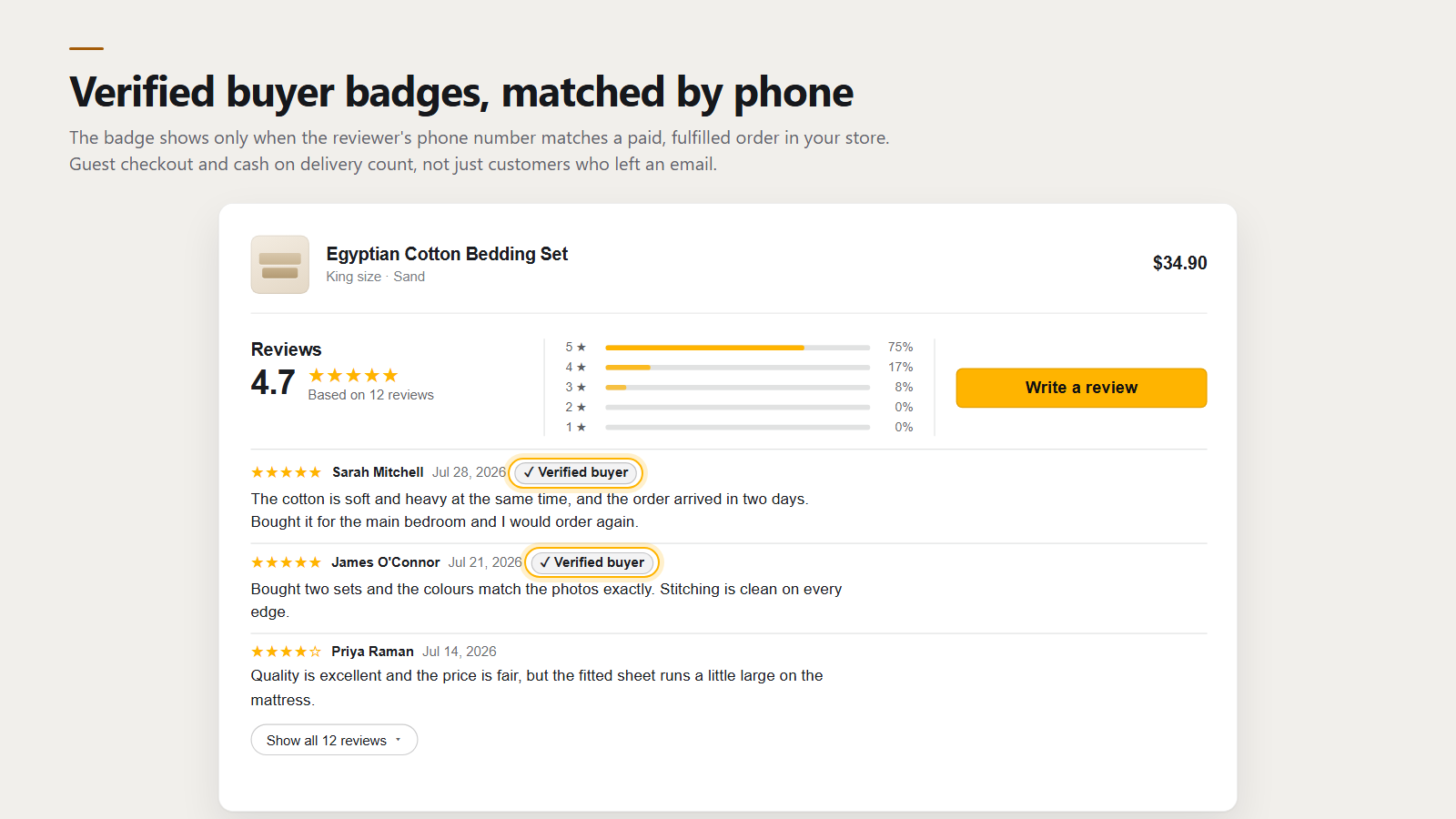Click the Based on 12 reviews text

click(x=370, y=395)
